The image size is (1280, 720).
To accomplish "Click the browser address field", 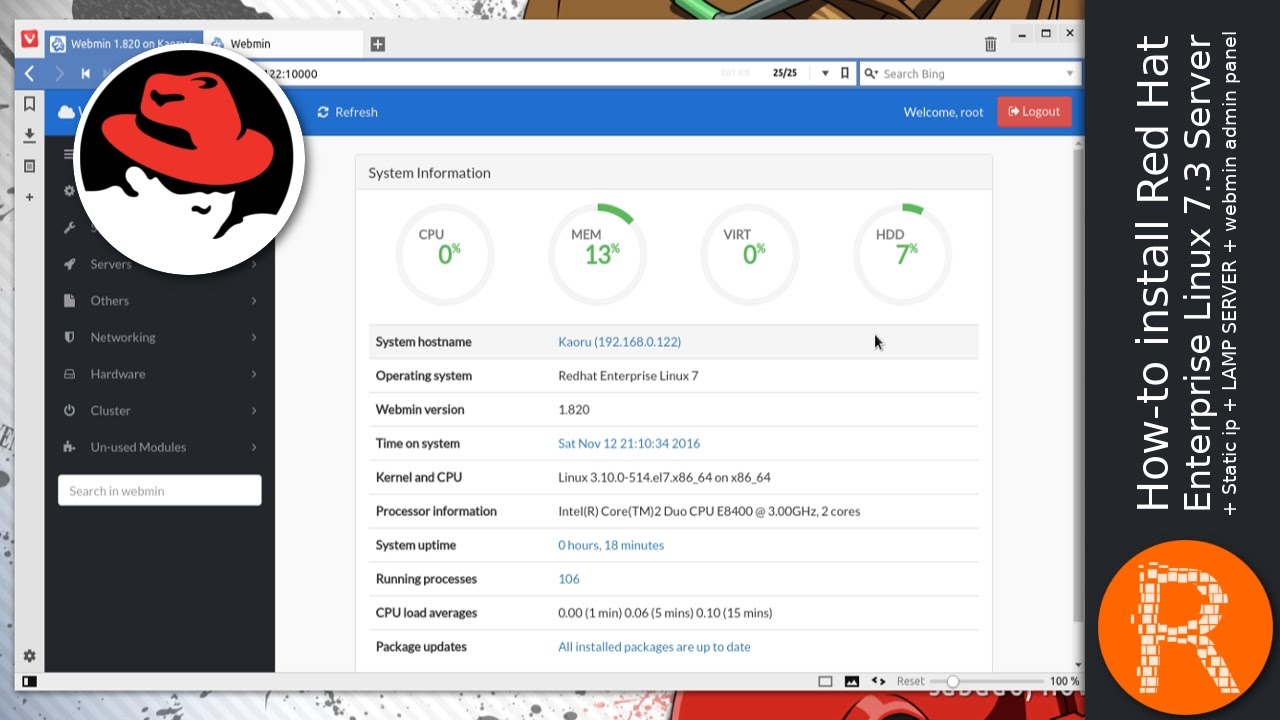I will (x=480, y=73).
